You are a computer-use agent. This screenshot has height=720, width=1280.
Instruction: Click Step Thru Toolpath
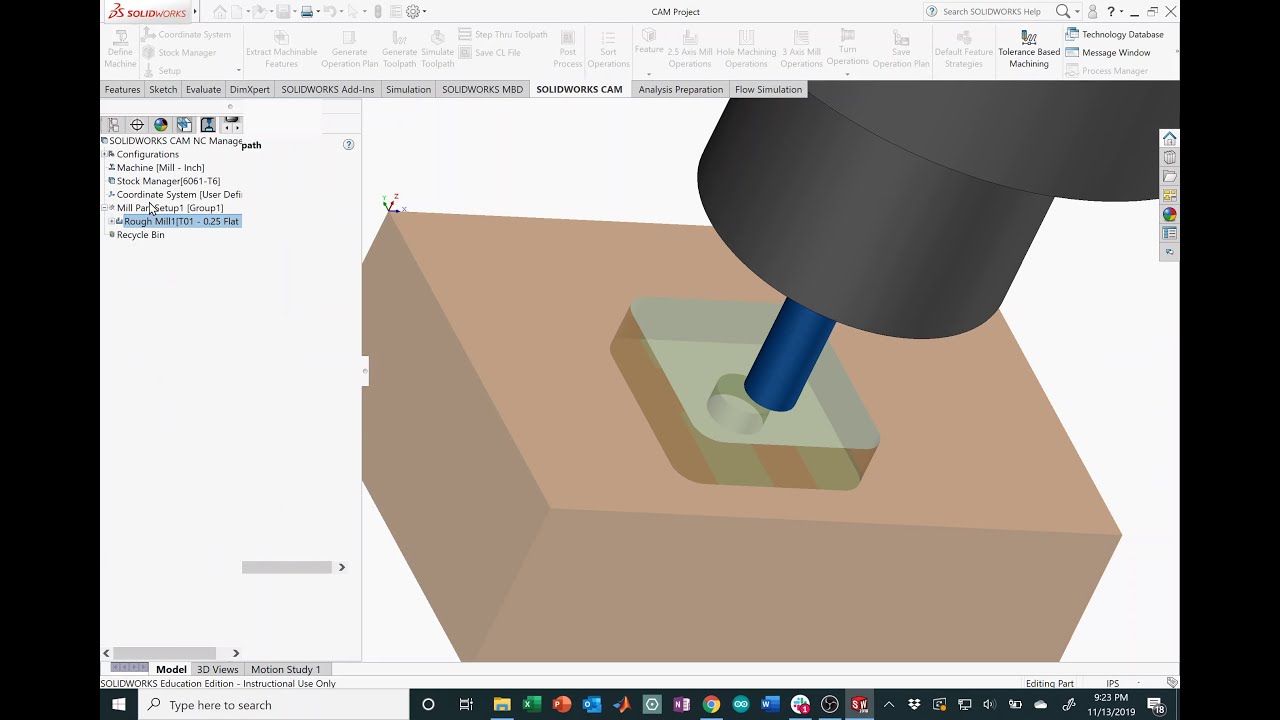503,34
